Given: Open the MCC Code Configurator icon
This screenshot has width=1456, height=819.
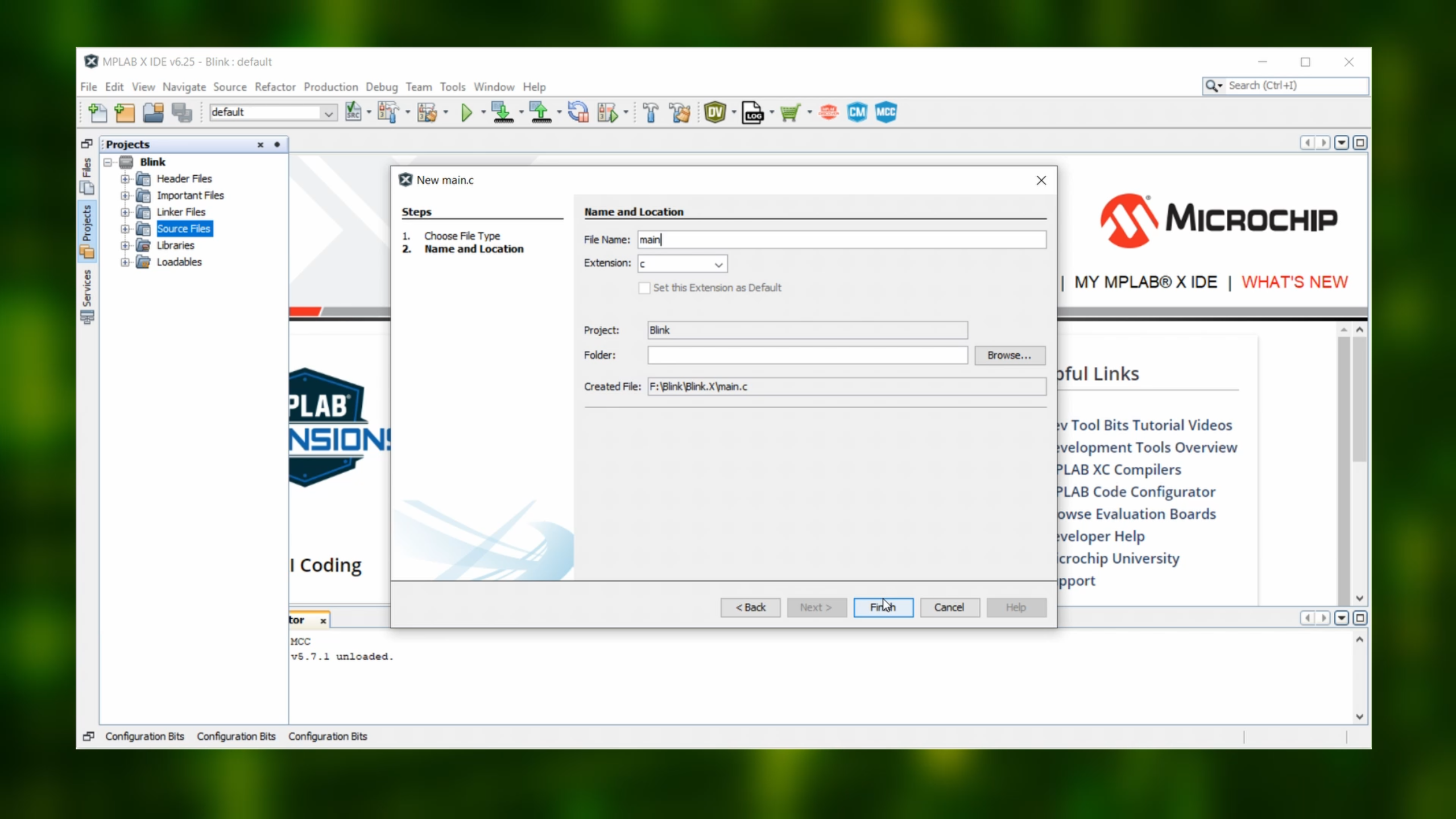Looking at the screenshot, I should point(886,113).
